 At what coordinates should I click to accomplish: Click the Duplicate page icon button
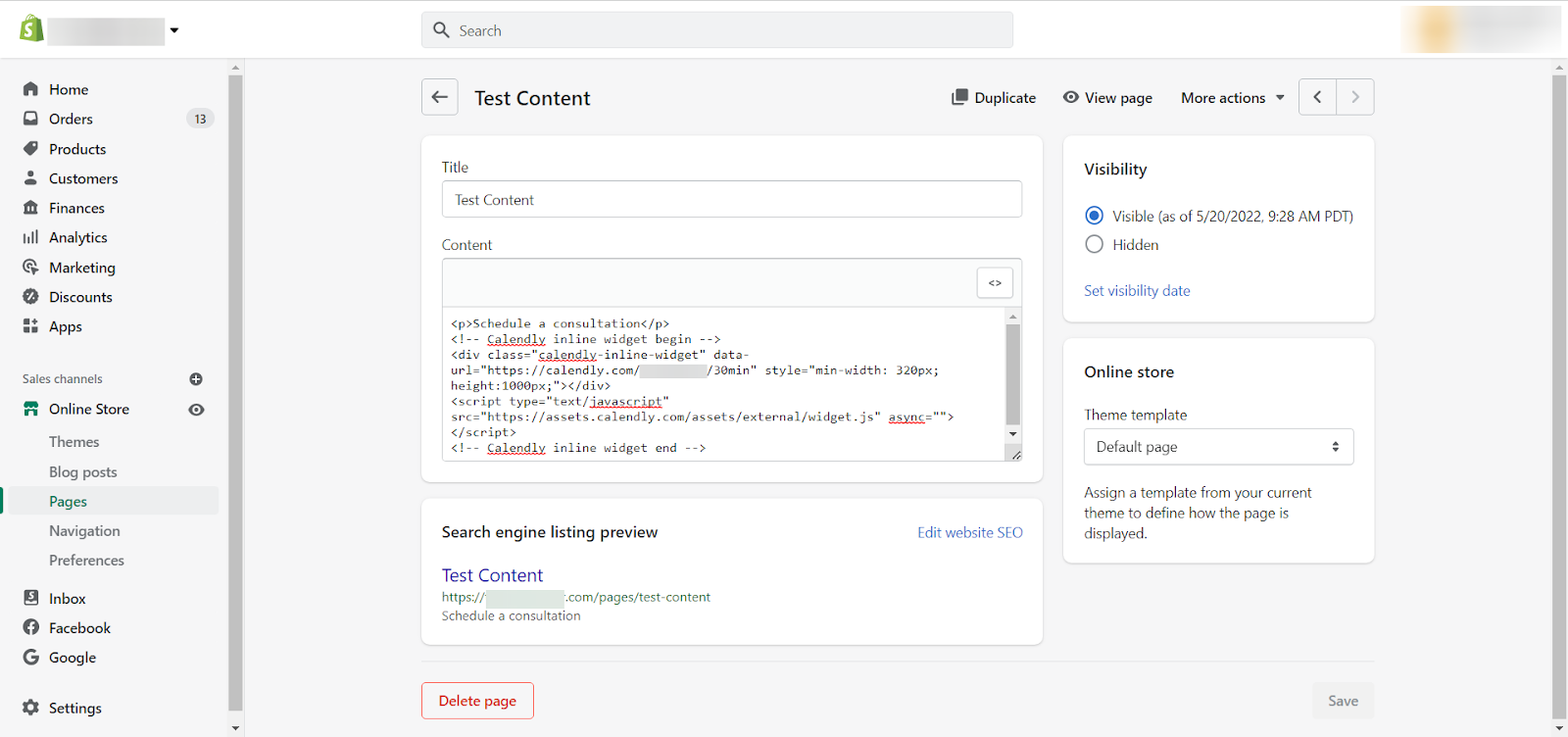point(960,97)
